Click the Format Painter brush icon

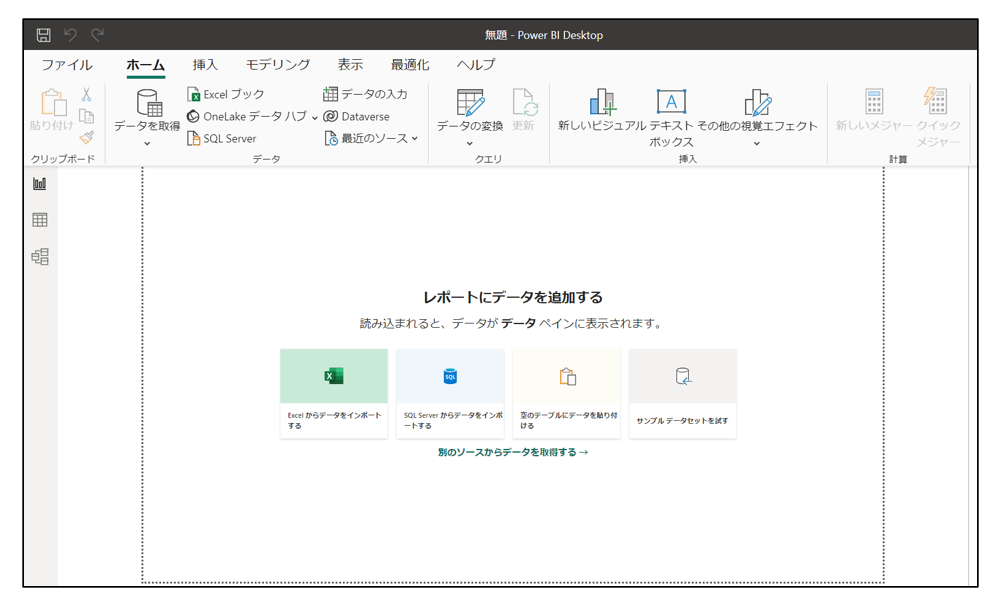click(x=86, y=137)
